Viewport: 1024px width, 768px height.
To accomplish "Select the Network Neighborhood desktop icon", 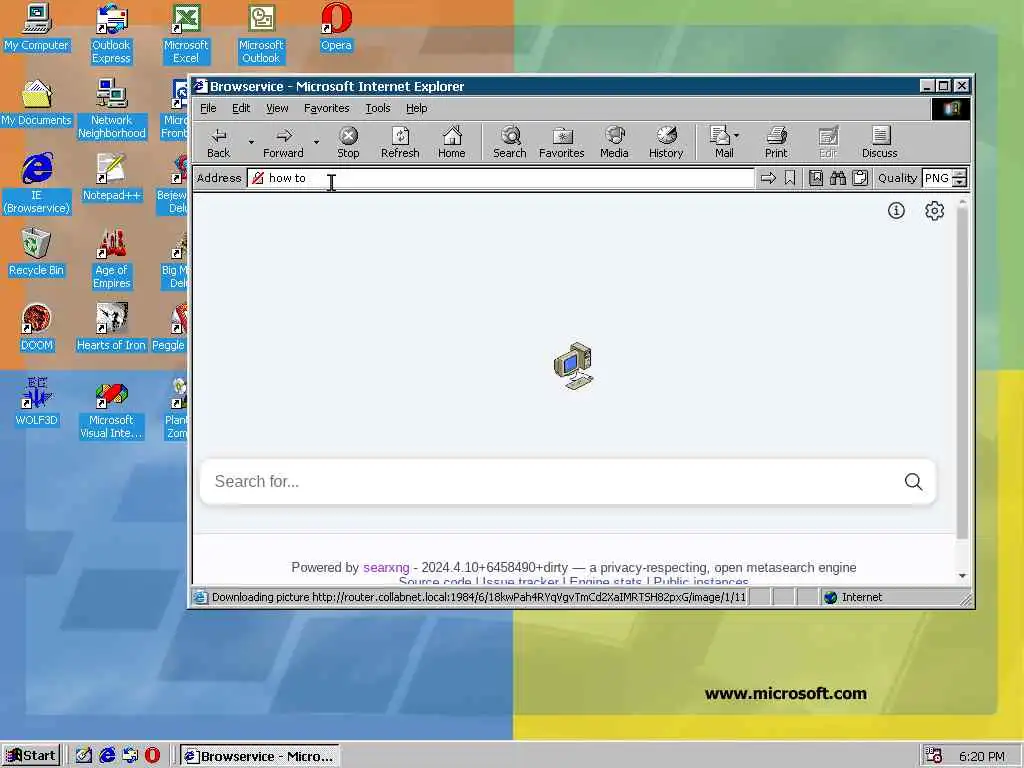I will coord(111,109).
